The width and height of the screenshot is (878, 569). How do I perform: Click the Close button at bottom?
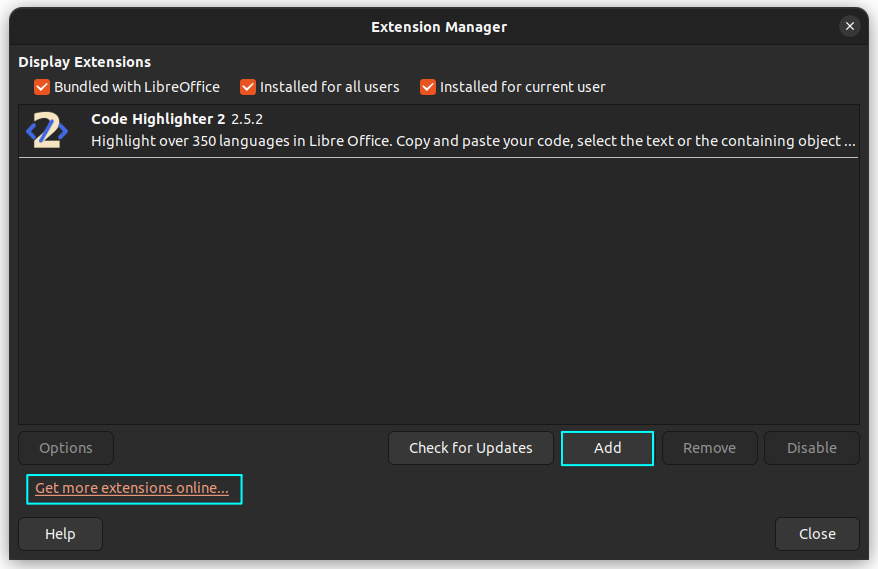818,534
